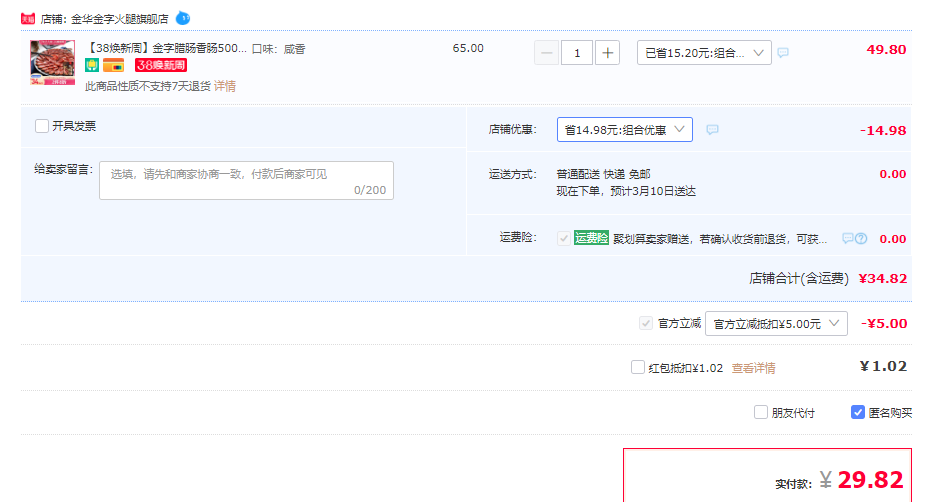Click the seller message text box
Screen dimensions: 937x502
point(246,180)
